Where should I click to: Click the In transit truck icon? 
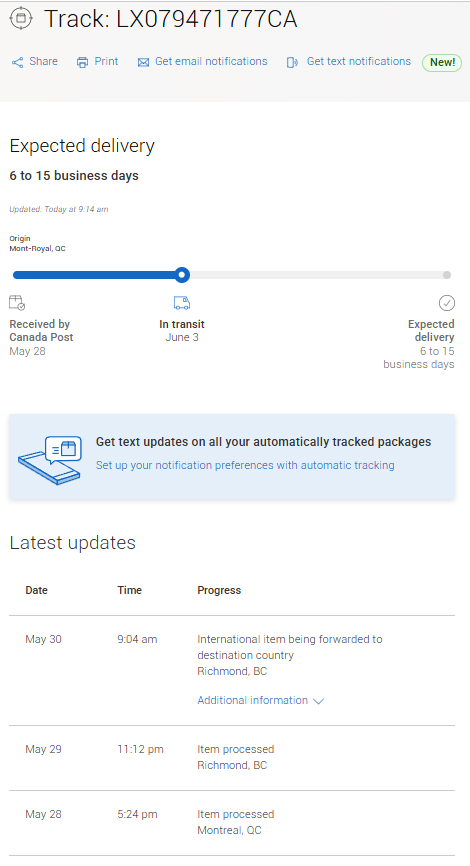click(182, 303)
